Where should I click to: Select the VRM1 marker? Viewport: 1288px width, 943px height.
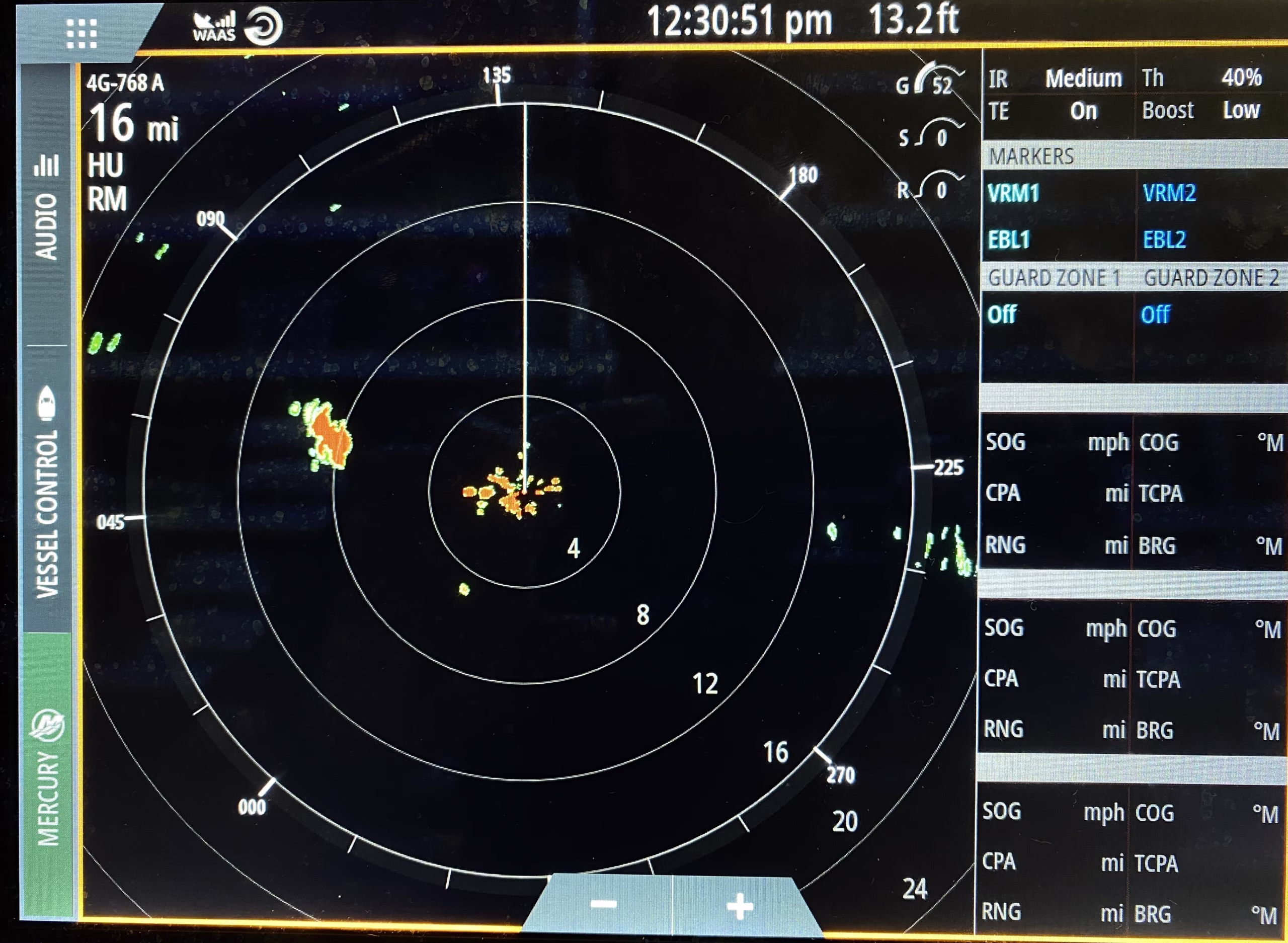point(1013,194)
